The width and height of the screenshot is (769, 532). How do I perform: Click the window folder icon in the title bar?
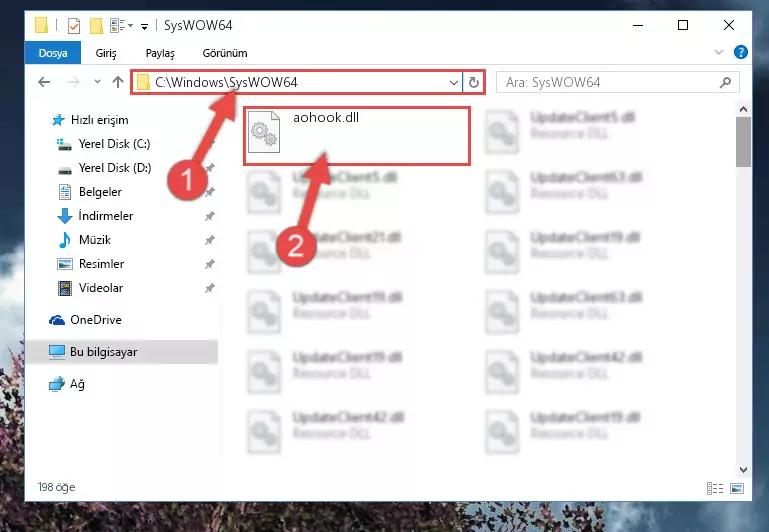pos(42,25)
